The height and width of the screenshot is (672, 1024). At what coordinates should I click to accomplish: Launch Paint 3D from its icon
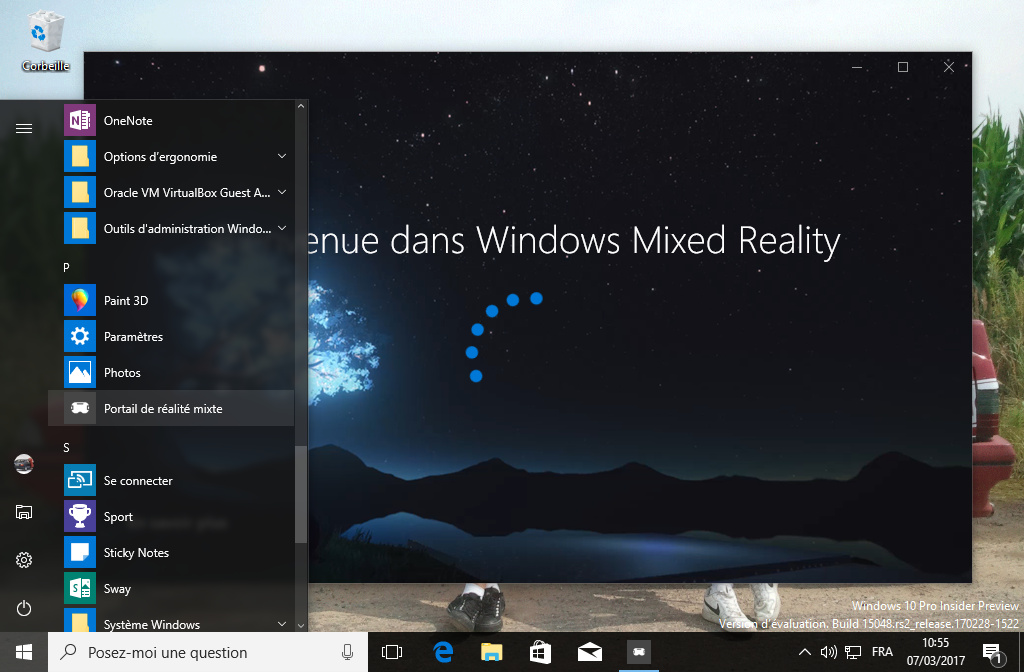(80, 300)
